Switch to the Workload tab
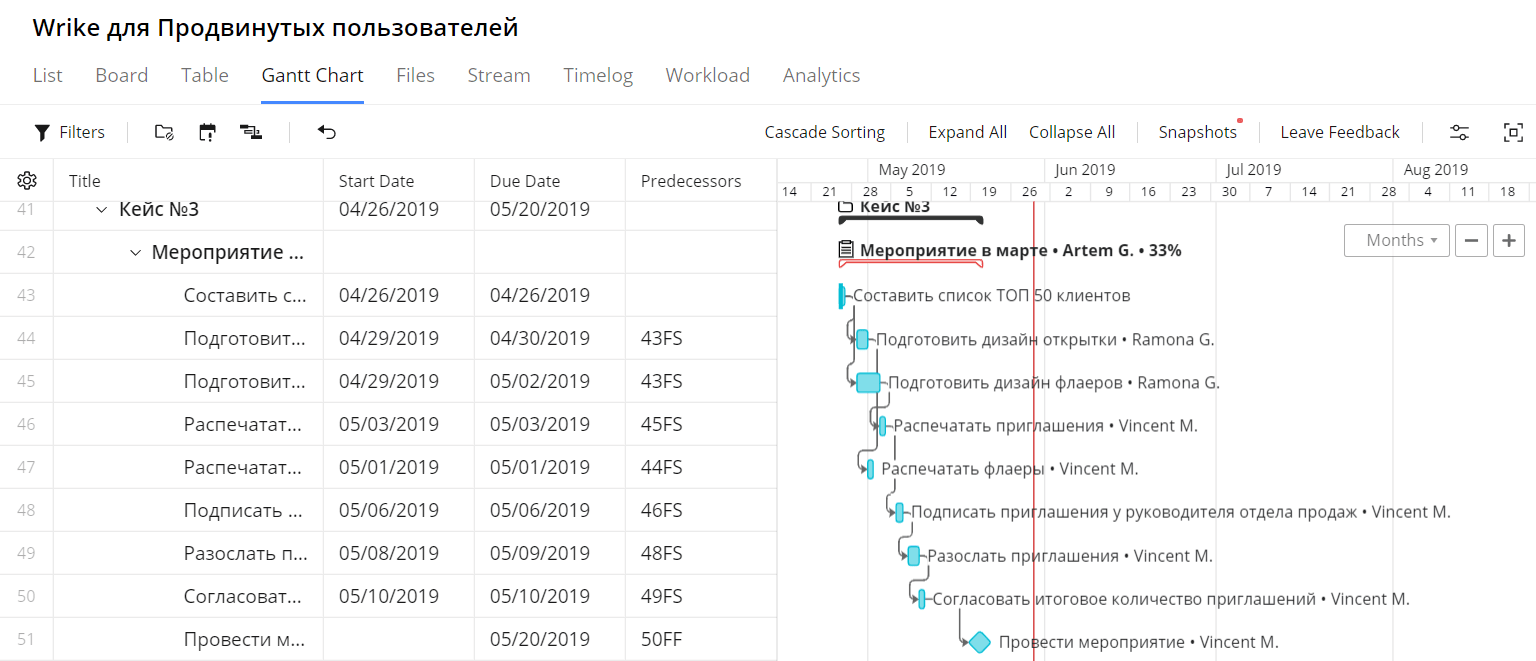 point(707,75)
